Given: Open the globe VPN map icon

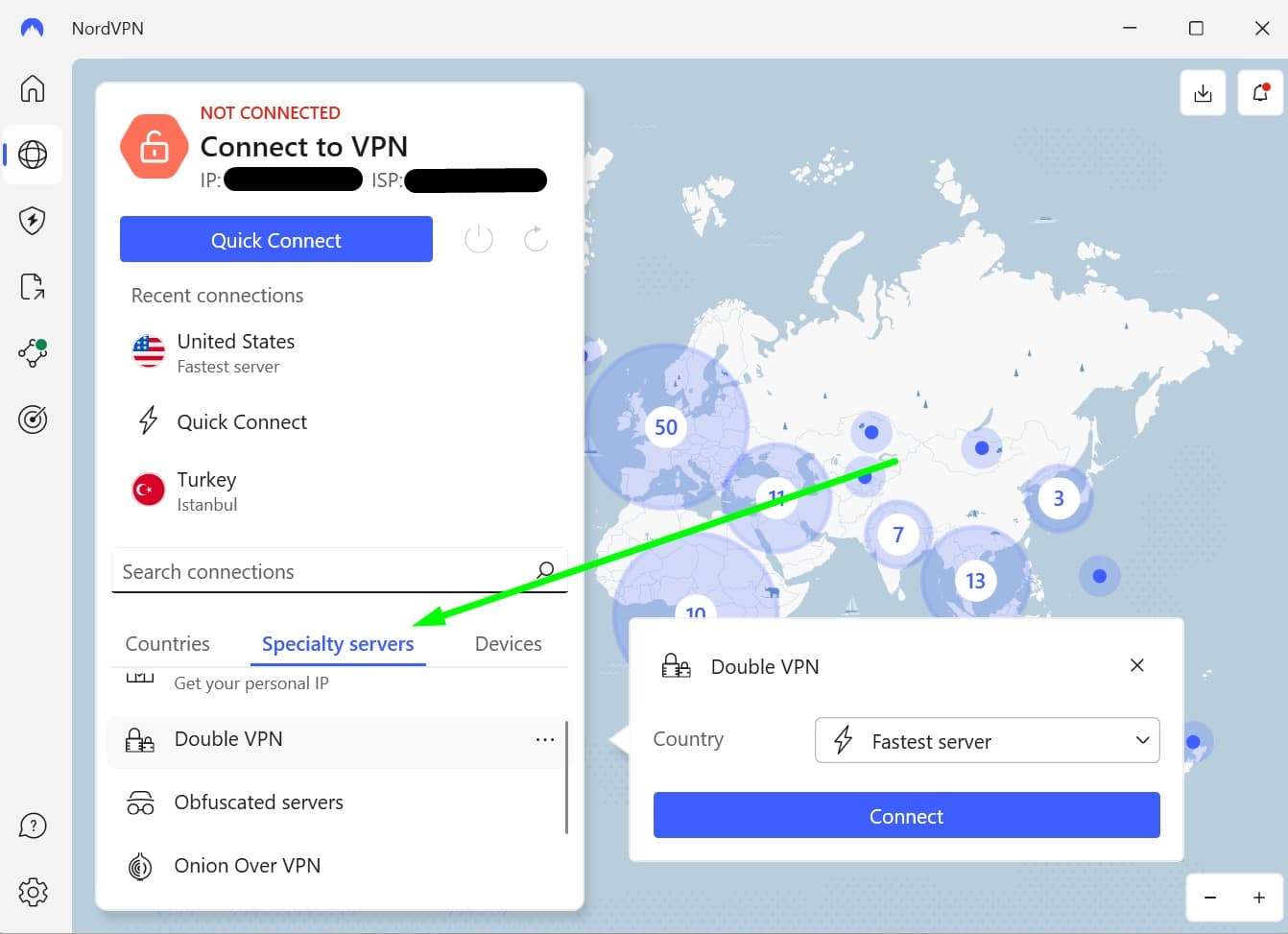Looking at the screenshot, I should coord(33,155).
